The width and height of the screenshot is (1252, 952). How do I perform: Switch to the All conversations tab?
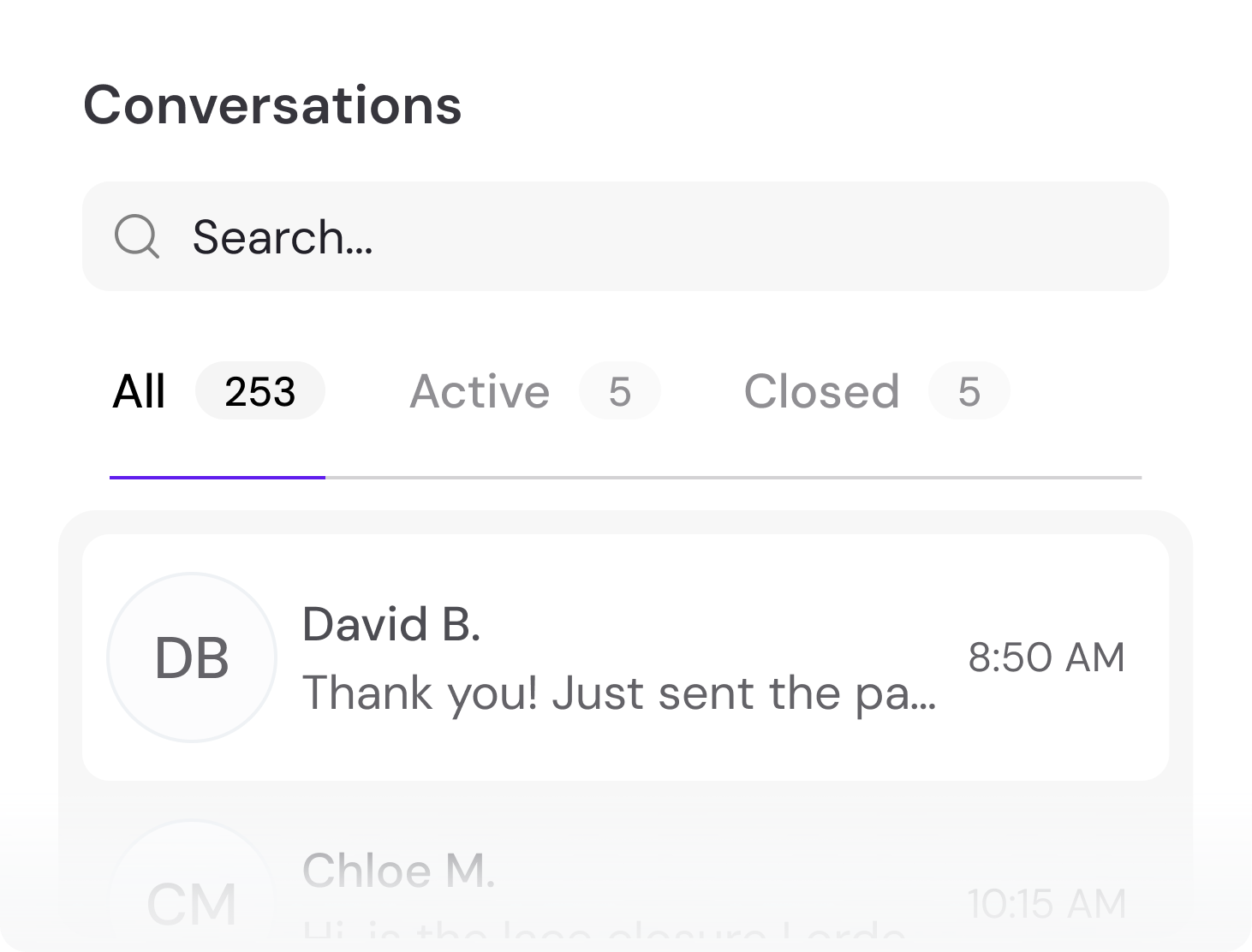pos(139,391)
